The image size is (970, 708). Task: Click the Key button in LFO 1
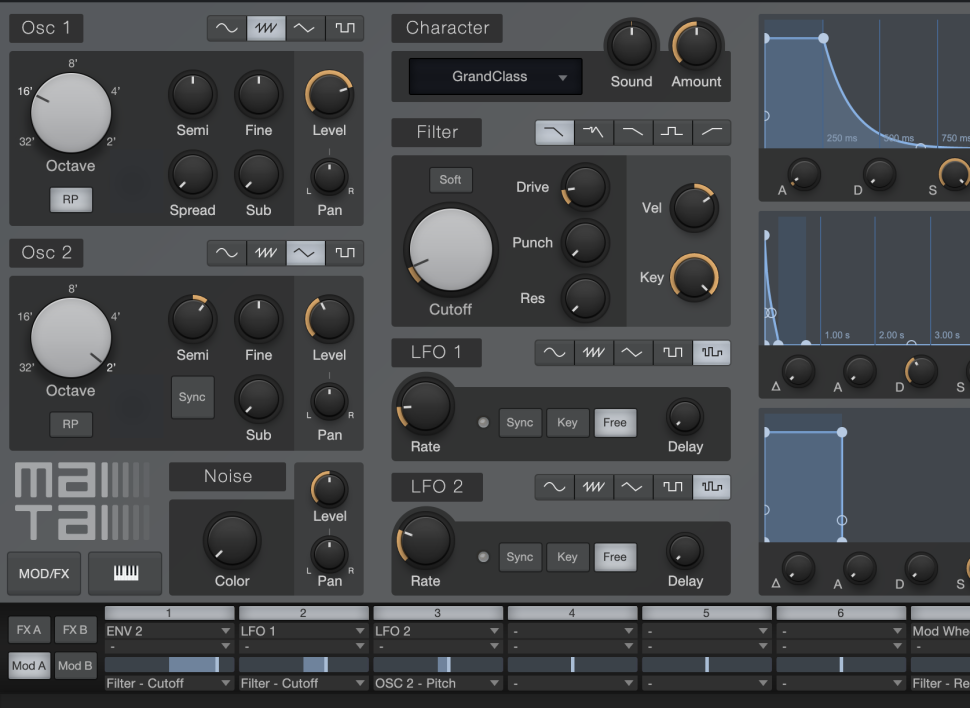coord(567,422)
